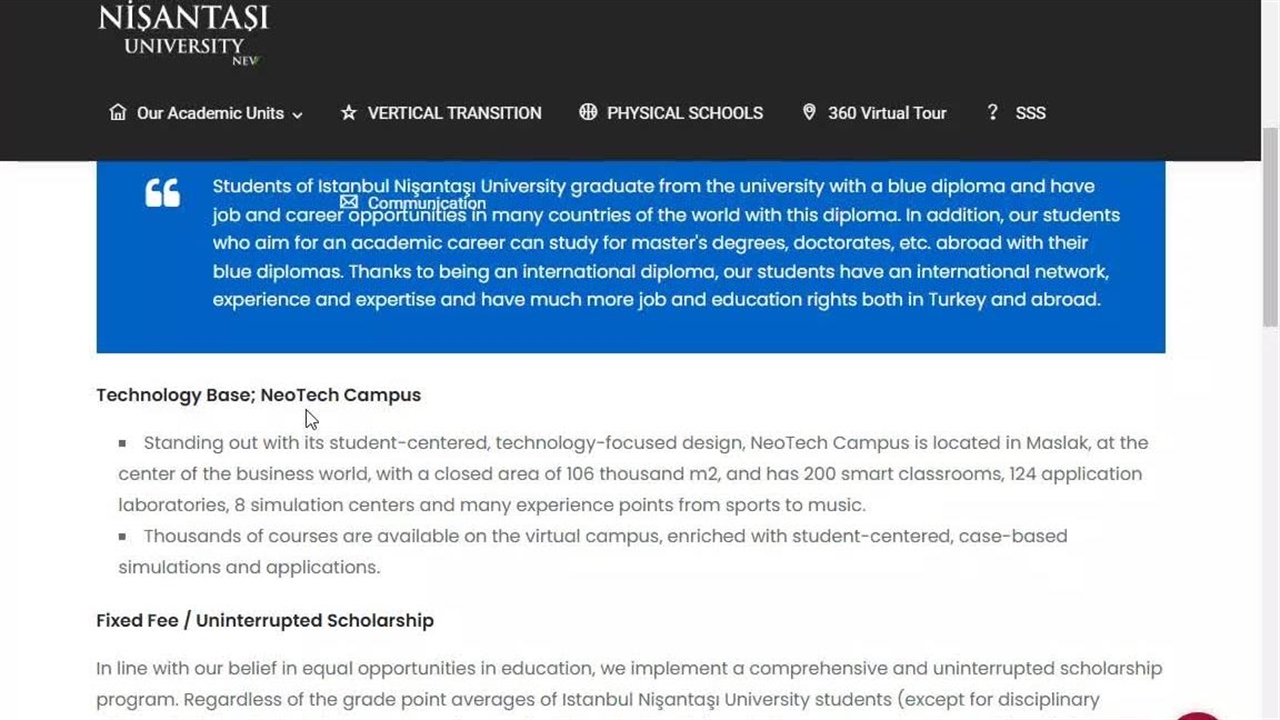Click the star icon beside Vertical Transition
This screenshot has width=1280, height=720.
tap(349, 113)
